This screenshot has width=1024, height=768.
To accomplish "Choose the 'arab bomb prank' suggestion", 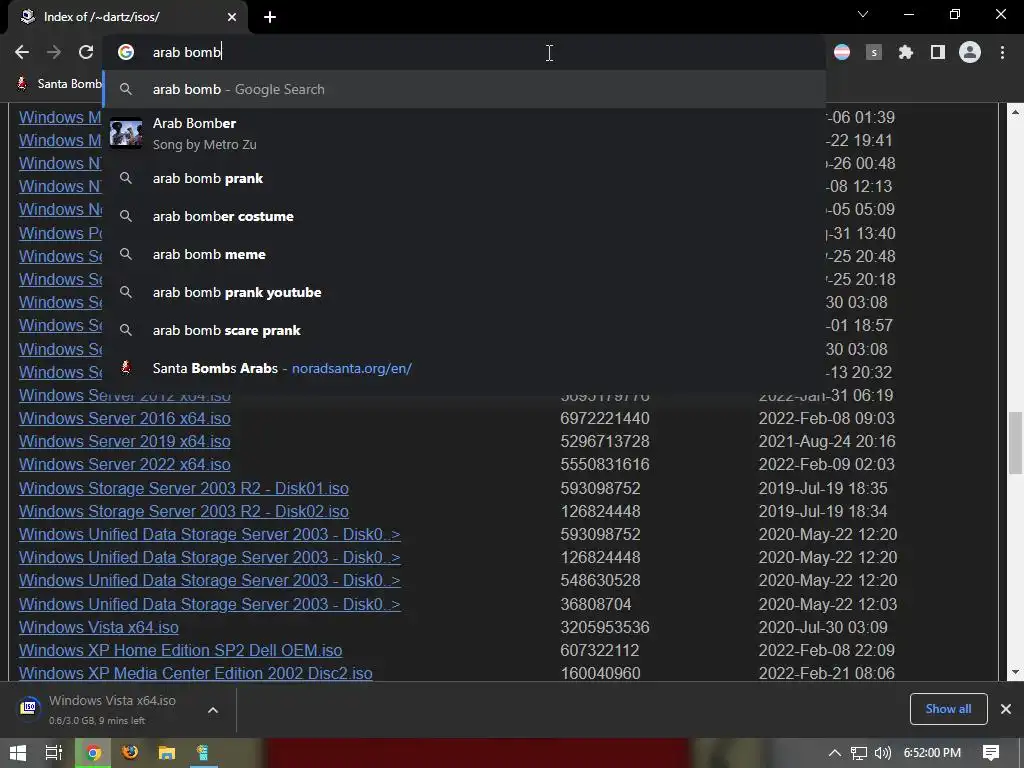I will (x=464, y=178).
